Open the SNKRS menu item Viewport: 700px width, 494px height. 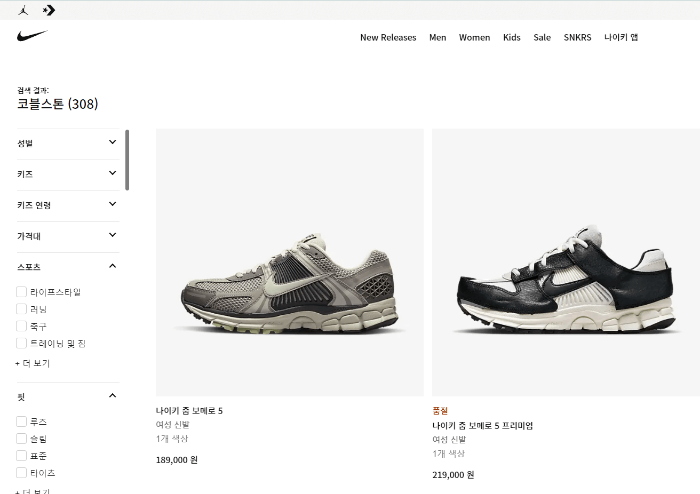click(577, 37)
